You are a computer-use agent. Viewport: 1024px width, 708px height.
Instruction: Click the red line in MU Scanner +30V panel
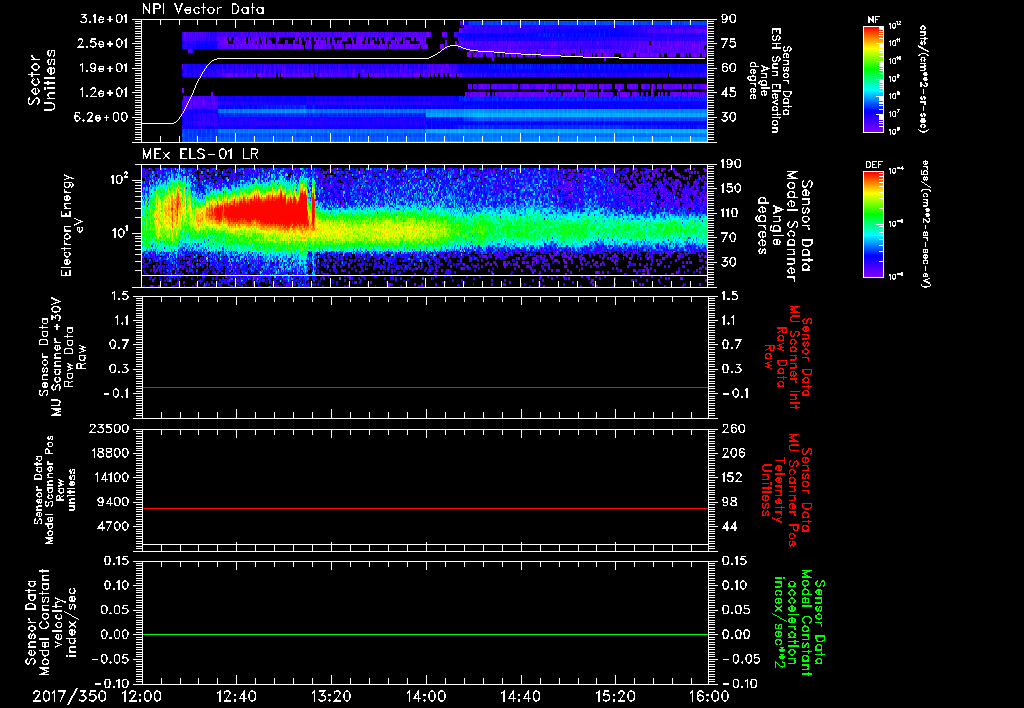[x=425, y=388]
